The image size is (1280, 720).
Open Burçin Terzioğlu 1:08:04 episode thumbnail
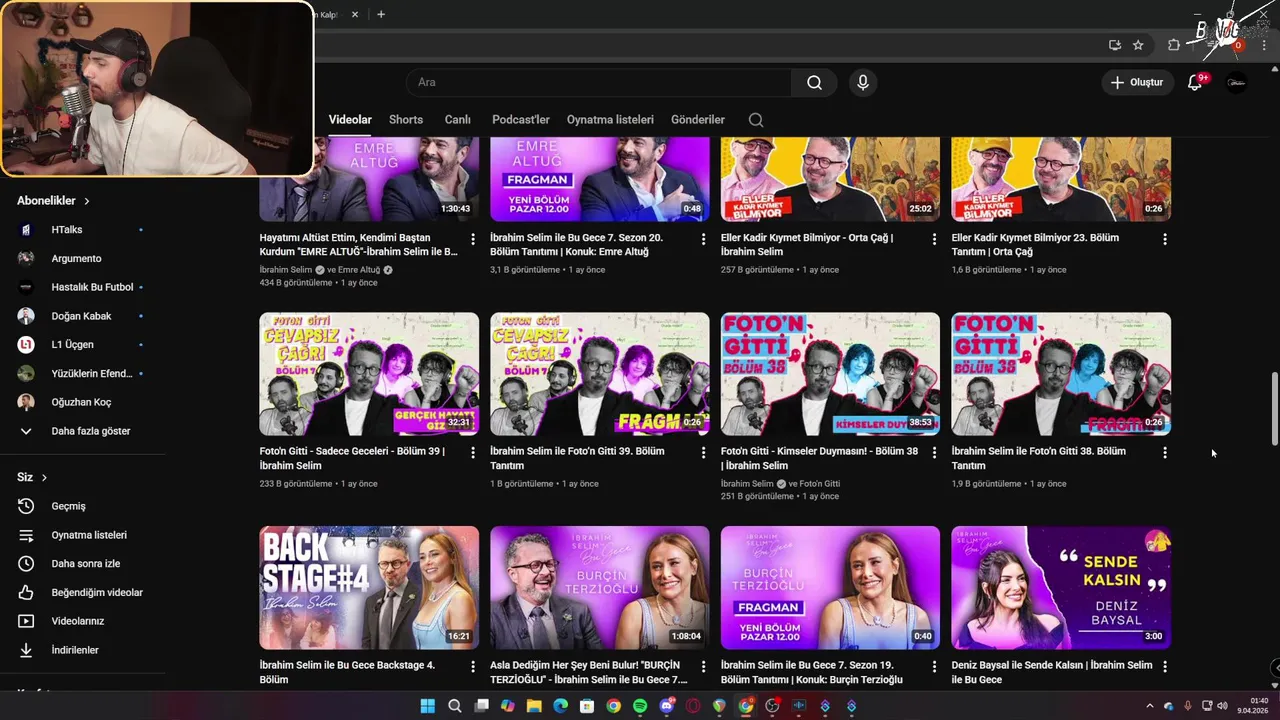[600, 588]
